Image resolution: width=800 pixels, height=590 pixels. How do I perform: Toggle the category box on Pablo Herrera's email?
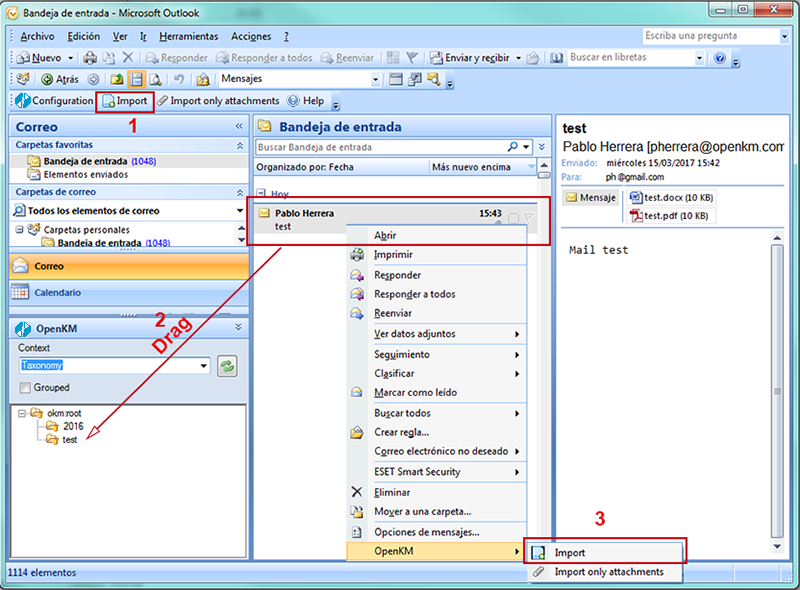(x=513, y=218)
